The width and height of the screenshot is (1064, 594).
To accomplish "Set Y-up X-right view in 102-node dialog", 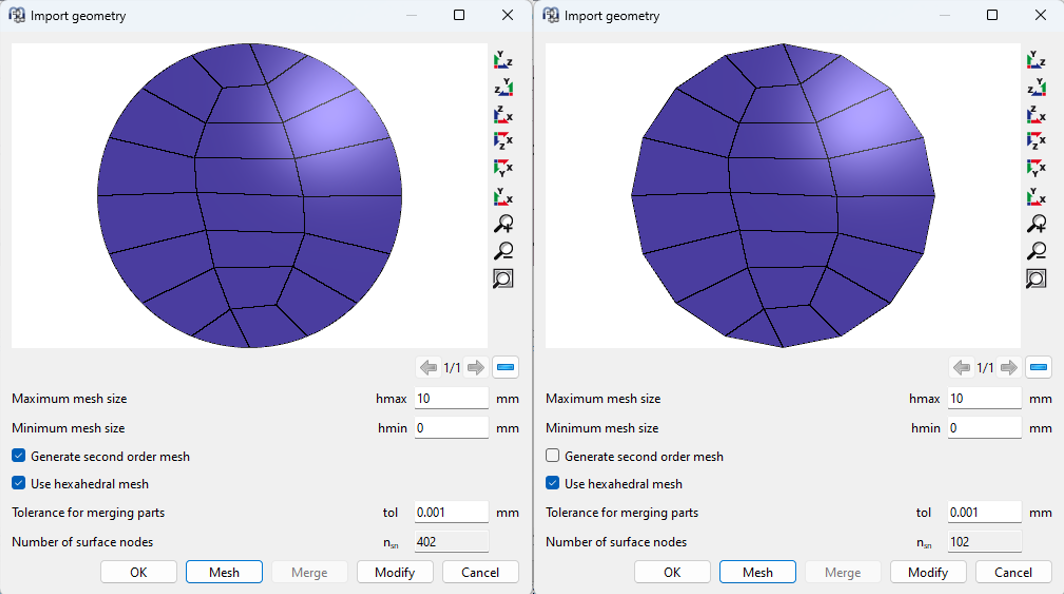I will point(1036,196).
